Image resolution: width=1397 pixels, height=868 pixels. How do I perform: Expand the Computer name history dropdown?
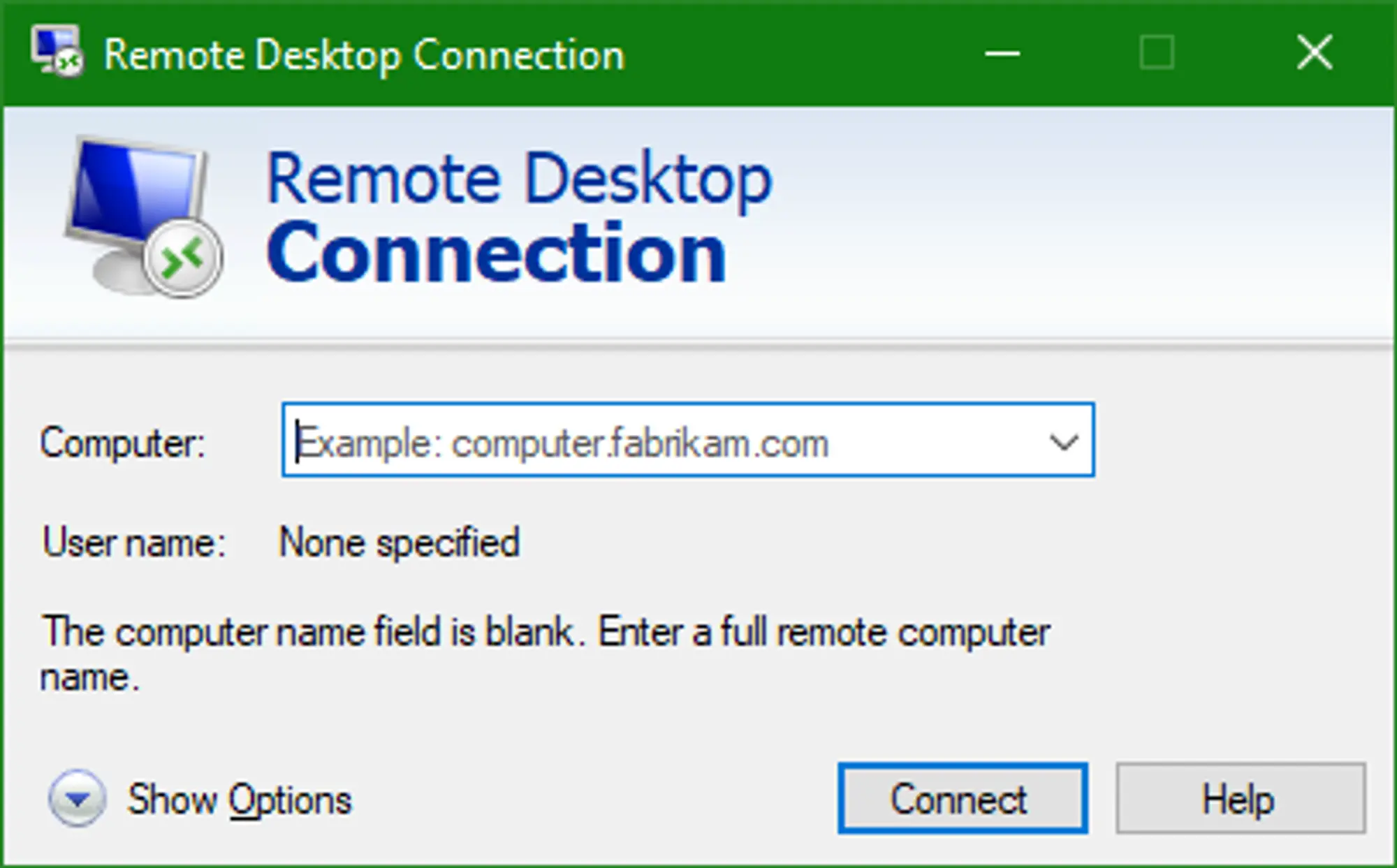(1063, 440)
